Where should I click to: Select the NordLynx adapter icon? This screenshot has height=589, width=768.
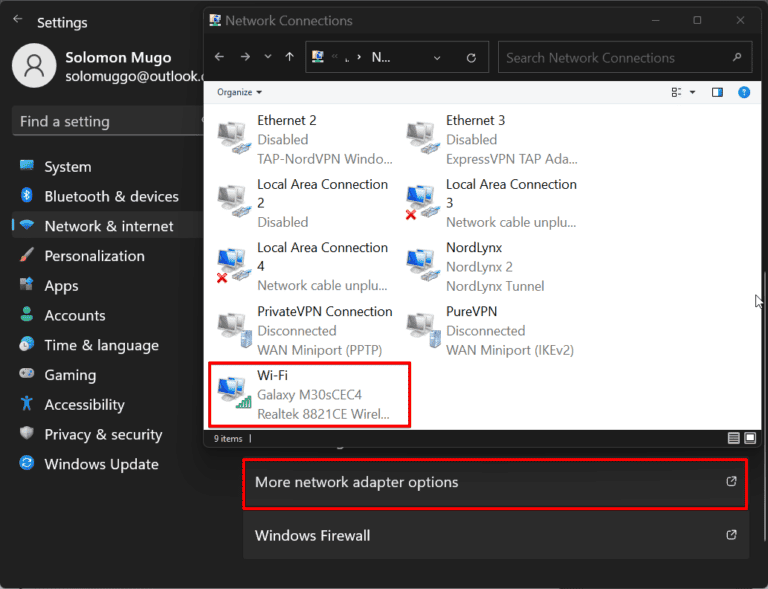[423, 266]
